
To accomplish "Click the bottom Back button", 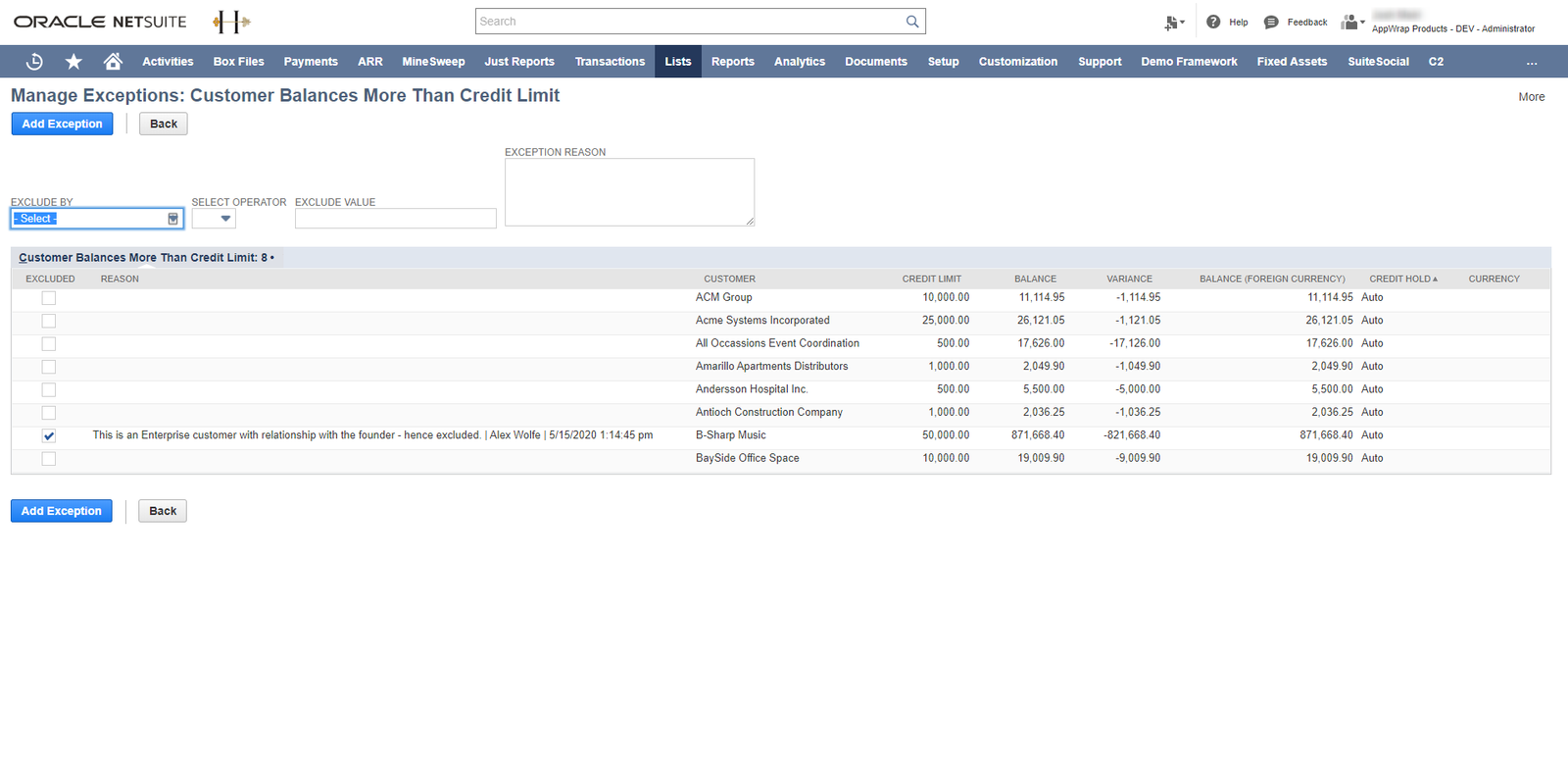I will (x=163, y=511).
